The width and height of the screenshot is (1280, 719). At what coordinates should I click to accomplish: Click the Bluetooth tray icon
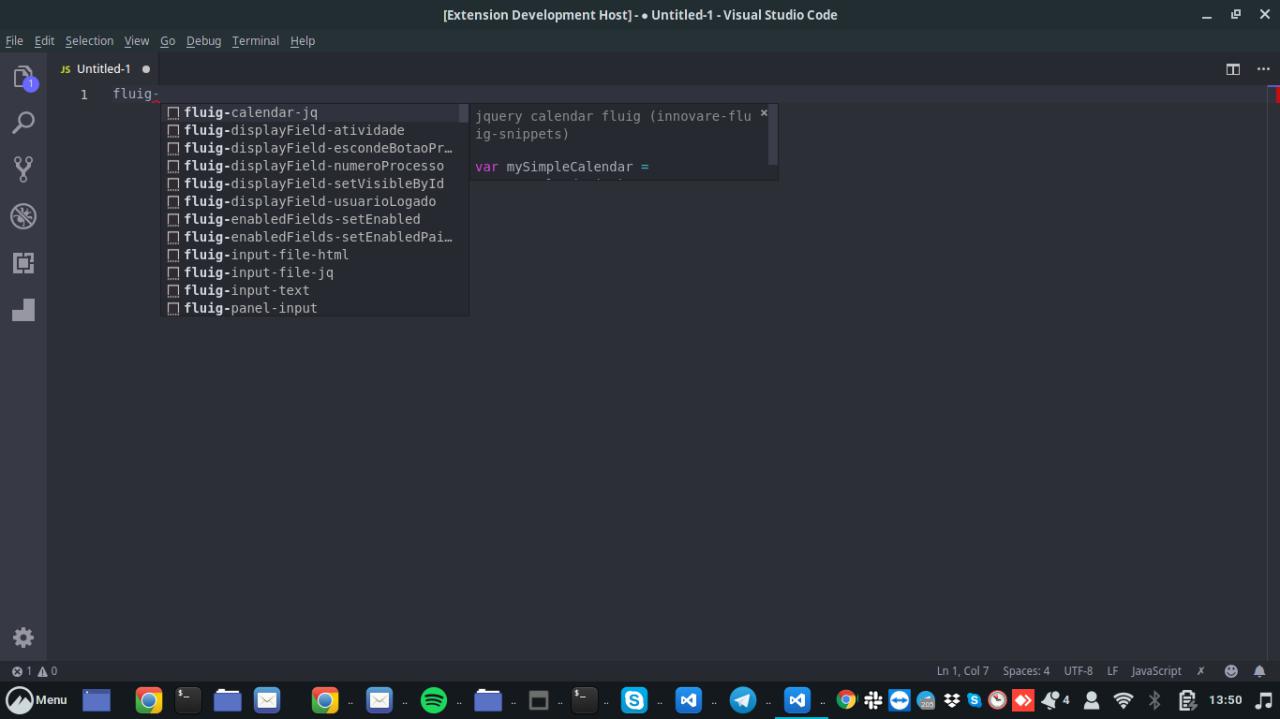[x=1154, y=700]
